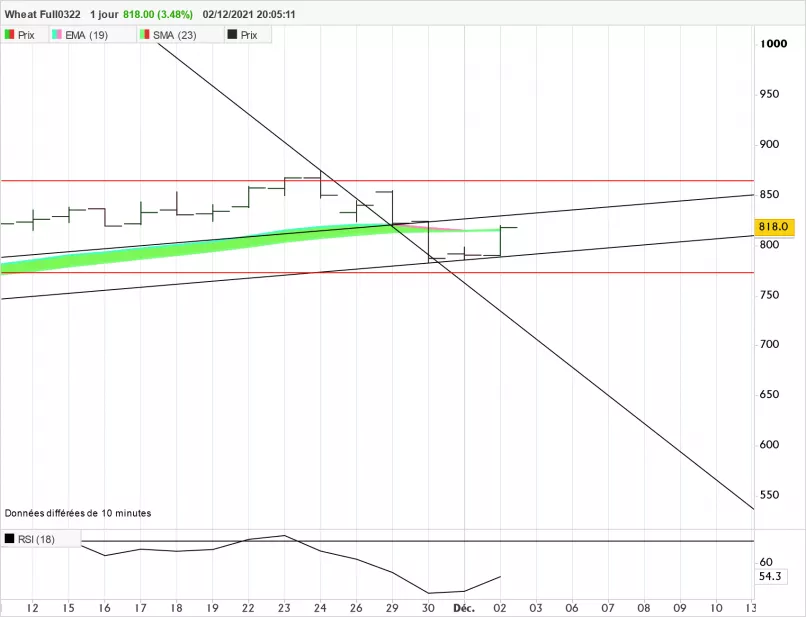Click the '1 jour' timeframe label

(104, 14)
